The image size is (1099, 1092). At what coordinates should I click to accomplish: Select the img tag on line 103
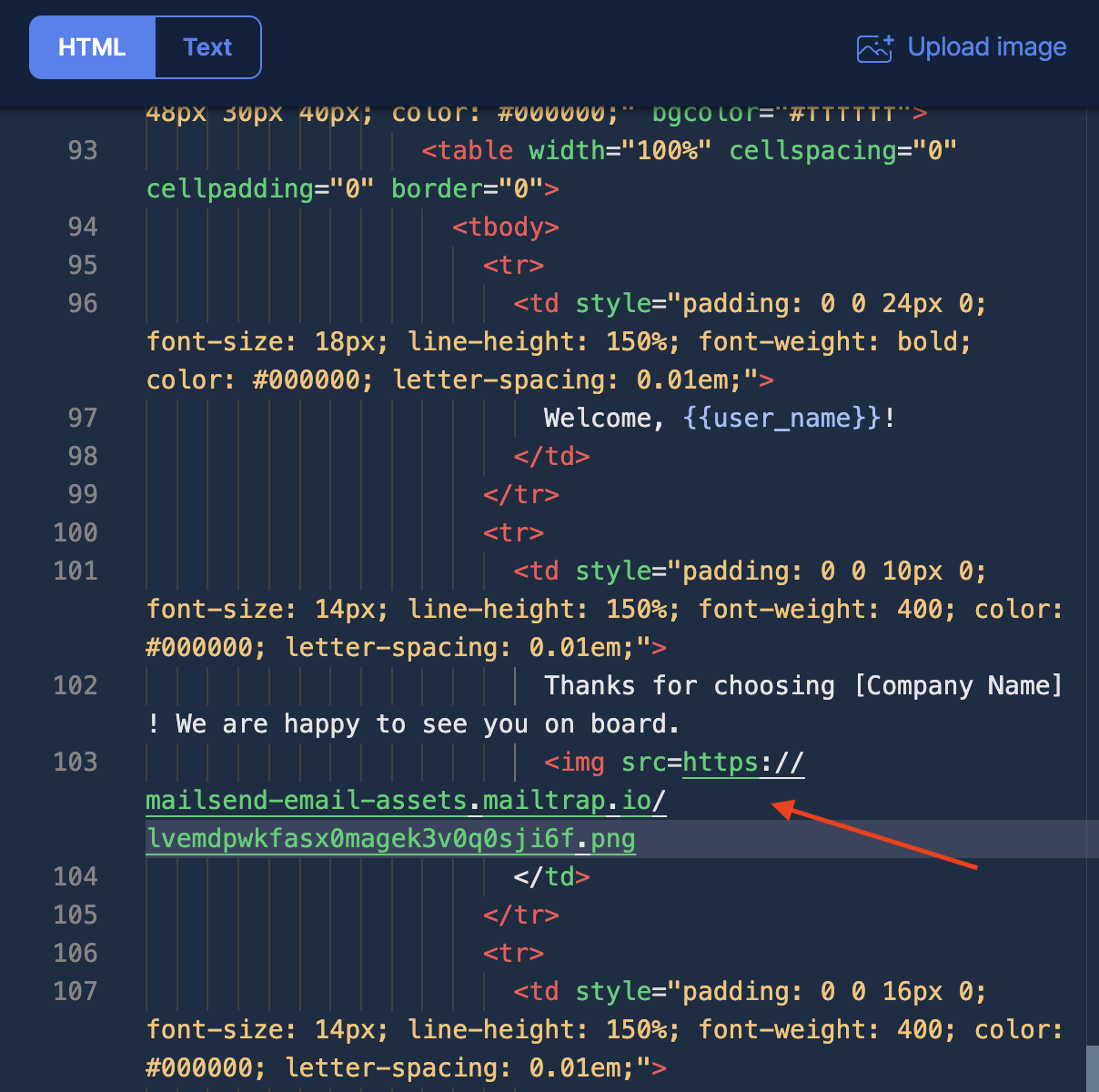[574, 763]
